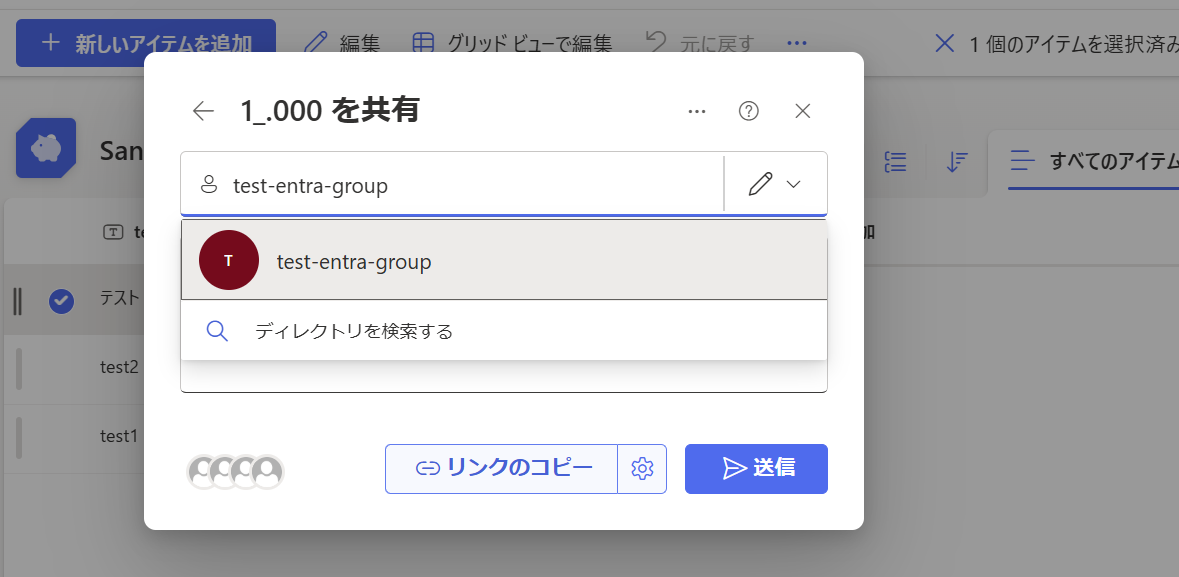Open the dialog's more options ellipsis
Viewport: 1179px width, 577px height.
point(697,111)
